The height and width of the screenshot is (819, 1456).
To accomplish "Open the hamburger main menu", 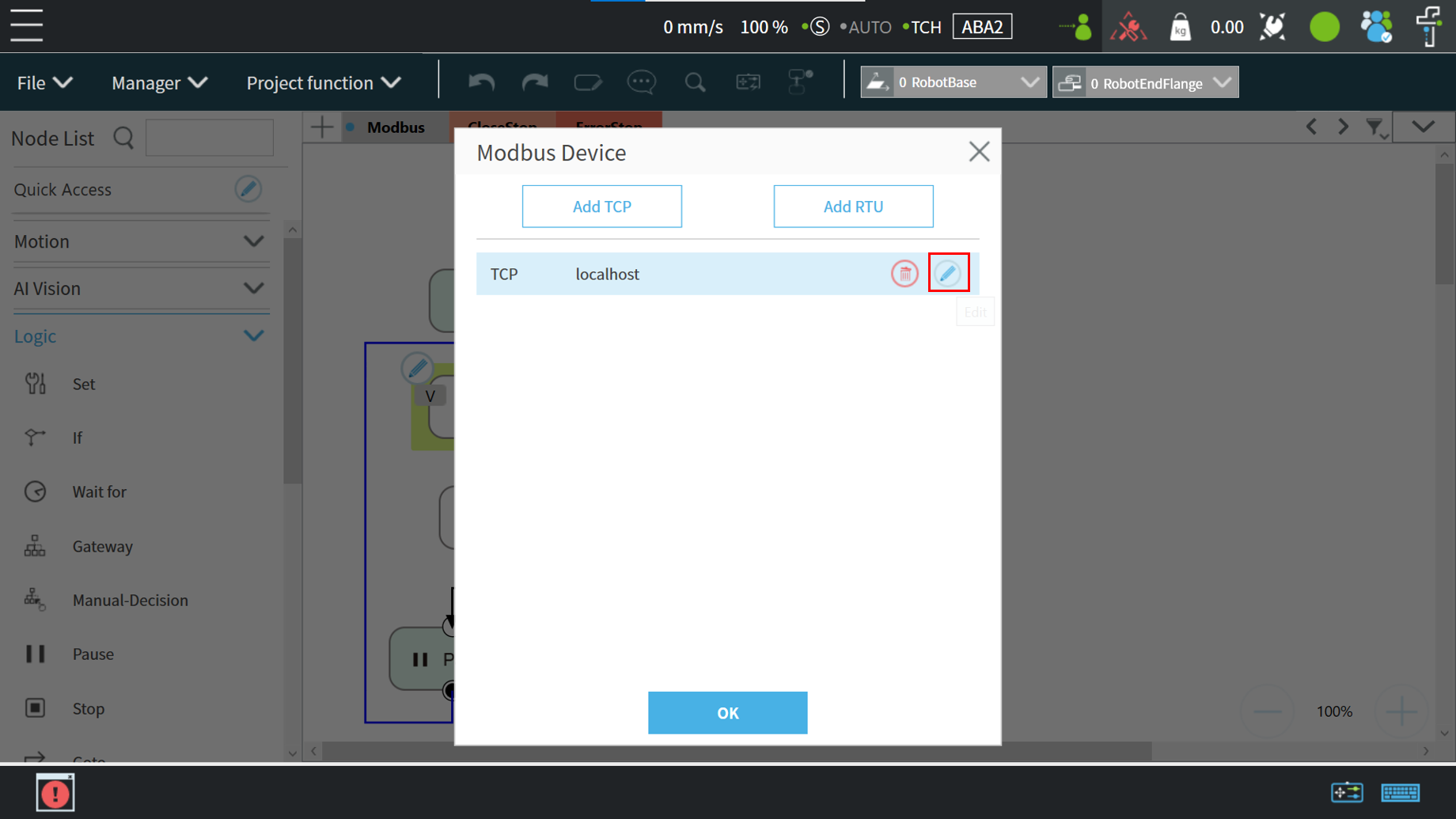I will (27, 26).
